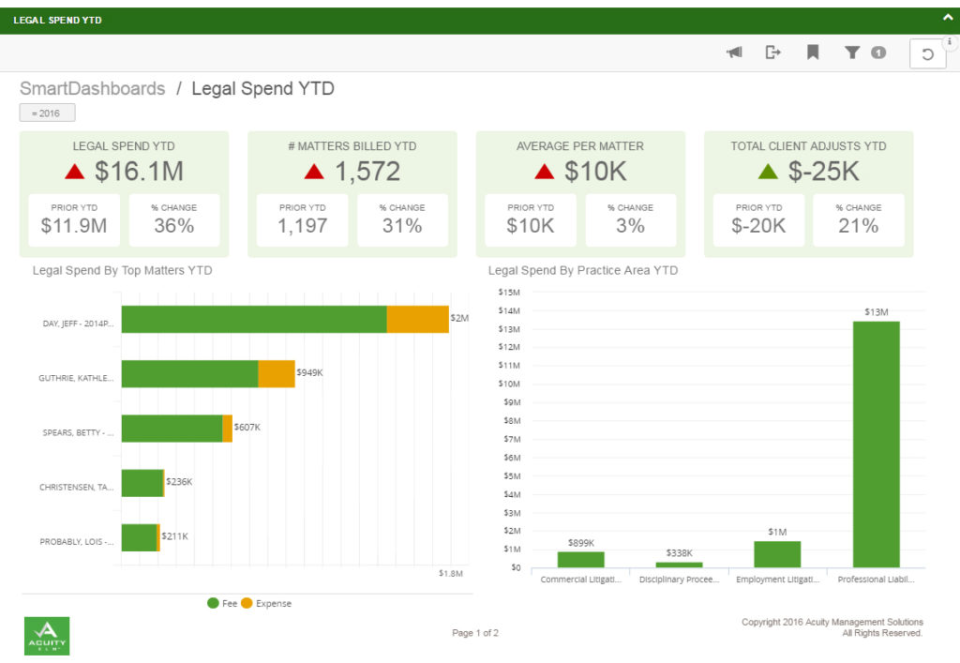Click the Acuity ELM logo
This screenshot has width=960, height=663.
(46, 636)
